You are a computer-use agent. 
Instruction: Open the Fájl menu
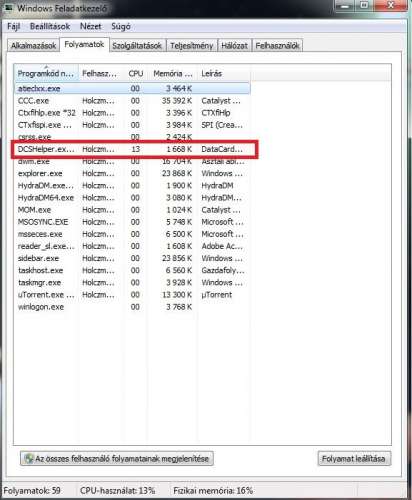(x=14, y=26)
